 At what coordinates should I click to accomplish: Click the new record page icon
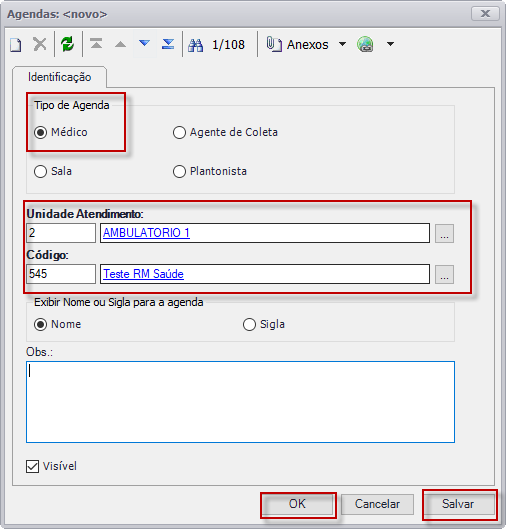(x=16, y=45)
